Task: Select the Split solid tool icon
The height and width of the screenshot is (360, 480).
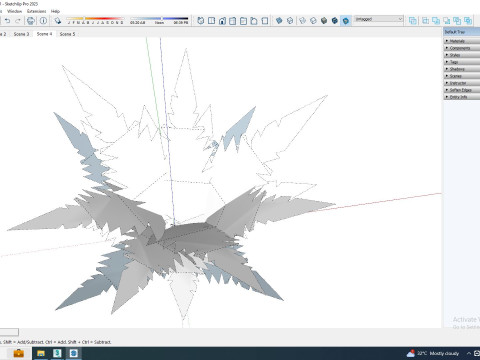Action: coord(468,21)
